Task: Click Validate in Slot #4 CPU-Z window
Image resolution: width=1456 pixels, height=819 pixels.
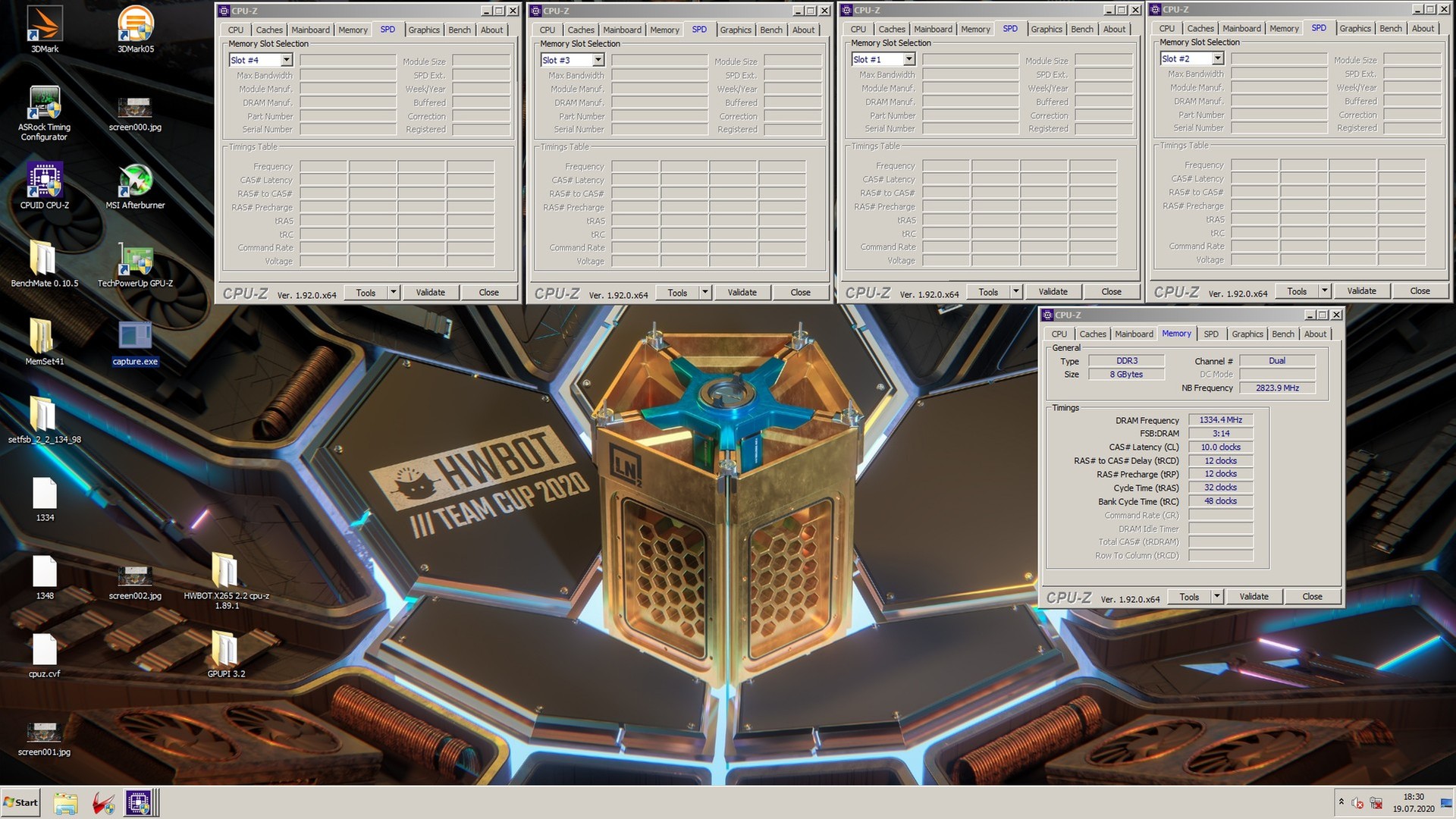Action: 431,292
